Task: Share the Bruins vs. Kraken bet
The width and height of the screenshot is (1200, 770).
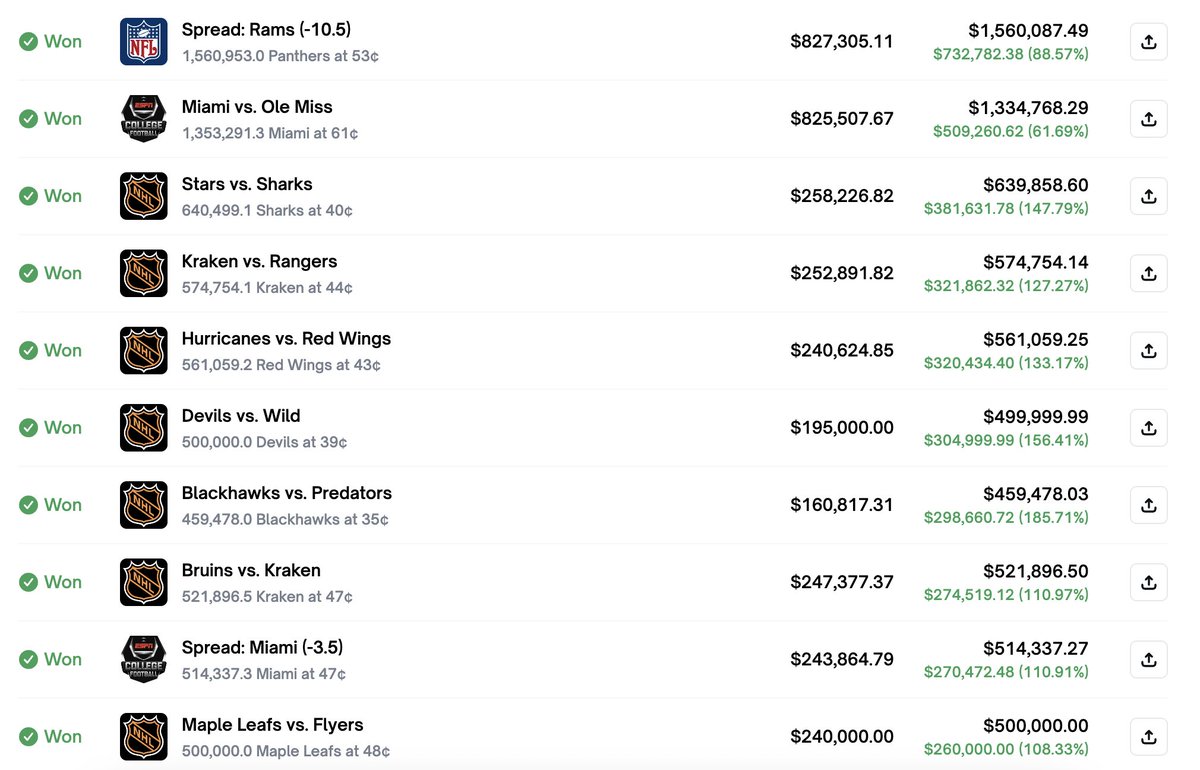Action: click(x=1148, y=582)
